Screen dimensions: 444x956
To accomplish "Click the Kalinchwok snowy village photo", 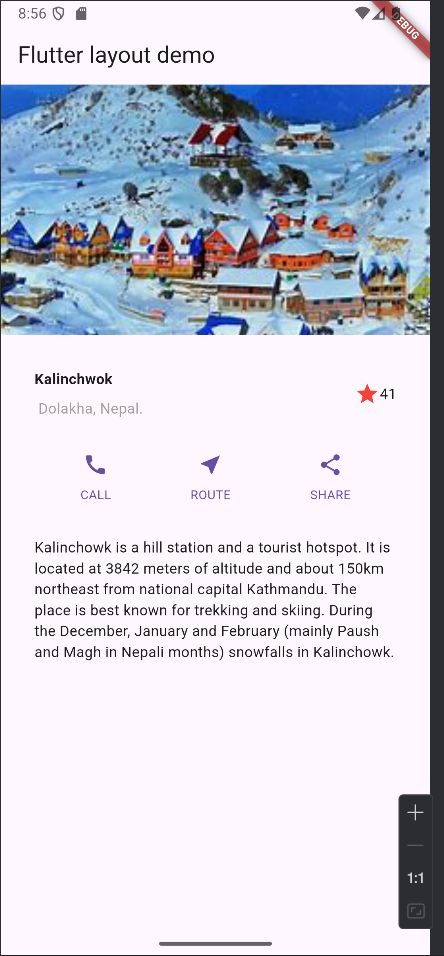I will [215, 210].
